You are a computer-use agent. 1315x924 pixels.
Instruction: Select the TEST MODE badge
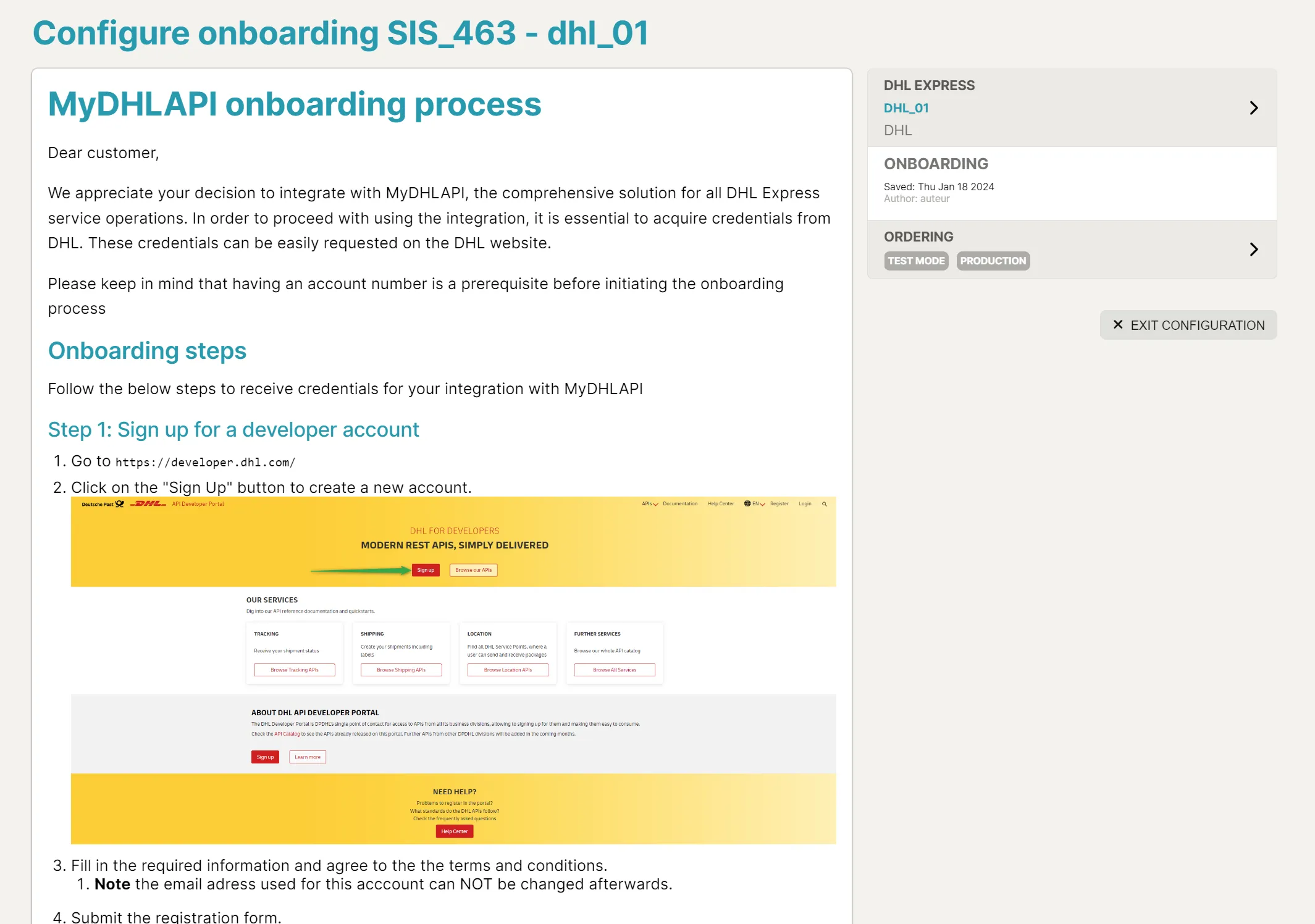915,261
